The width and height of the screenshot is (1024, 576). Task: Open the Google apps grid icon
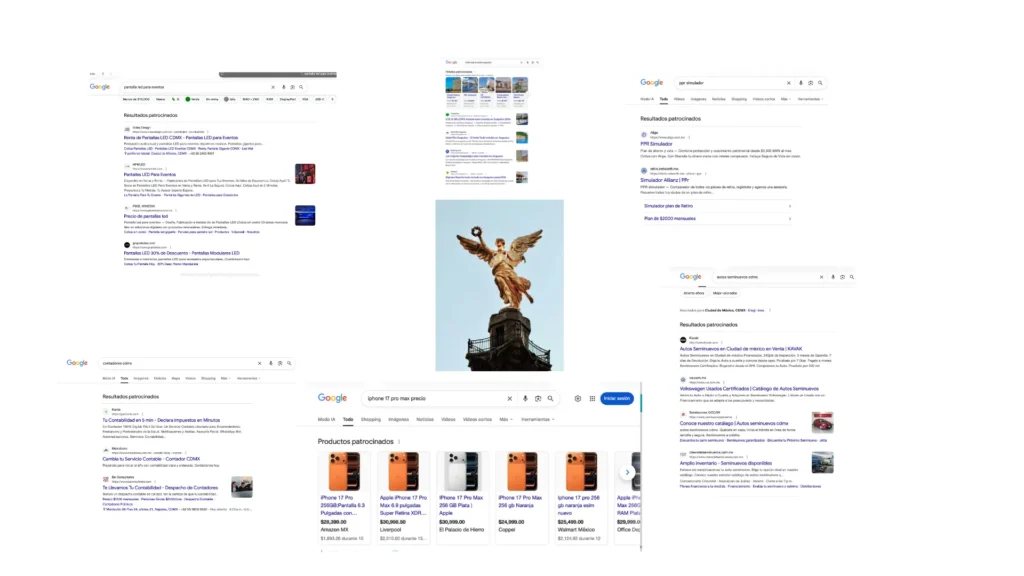(x=592, y=399)
